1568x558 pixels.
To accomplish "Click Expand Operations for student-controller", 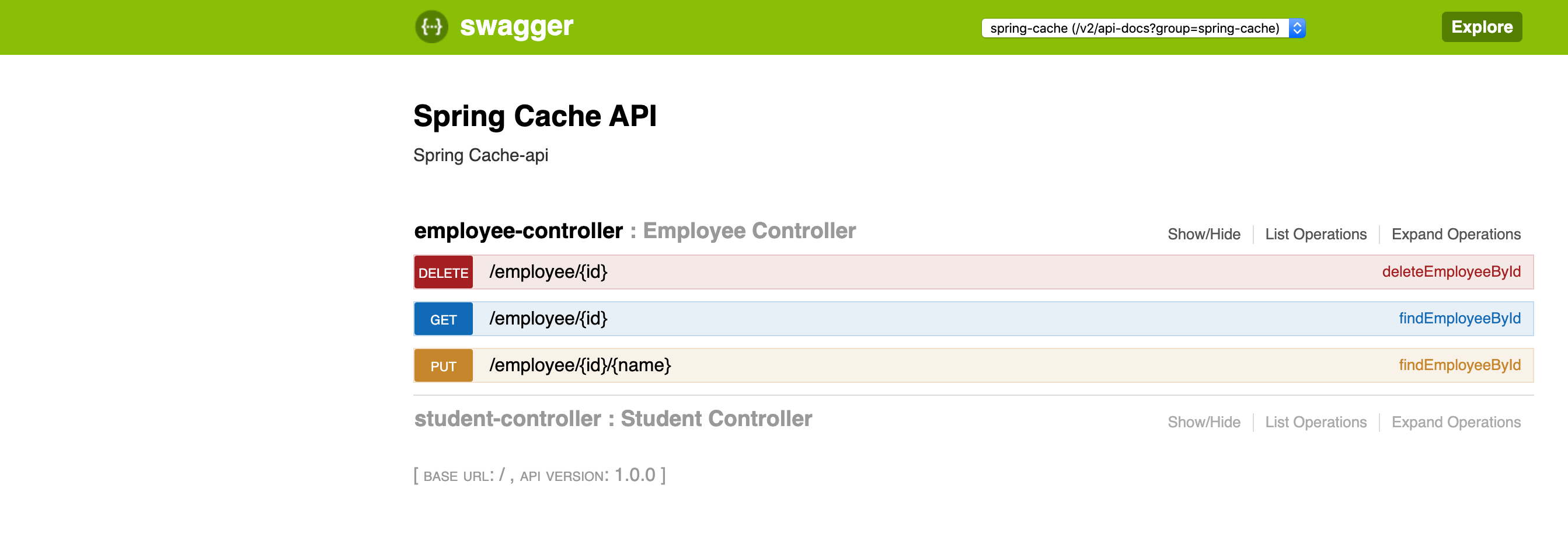I will 1456,421.
